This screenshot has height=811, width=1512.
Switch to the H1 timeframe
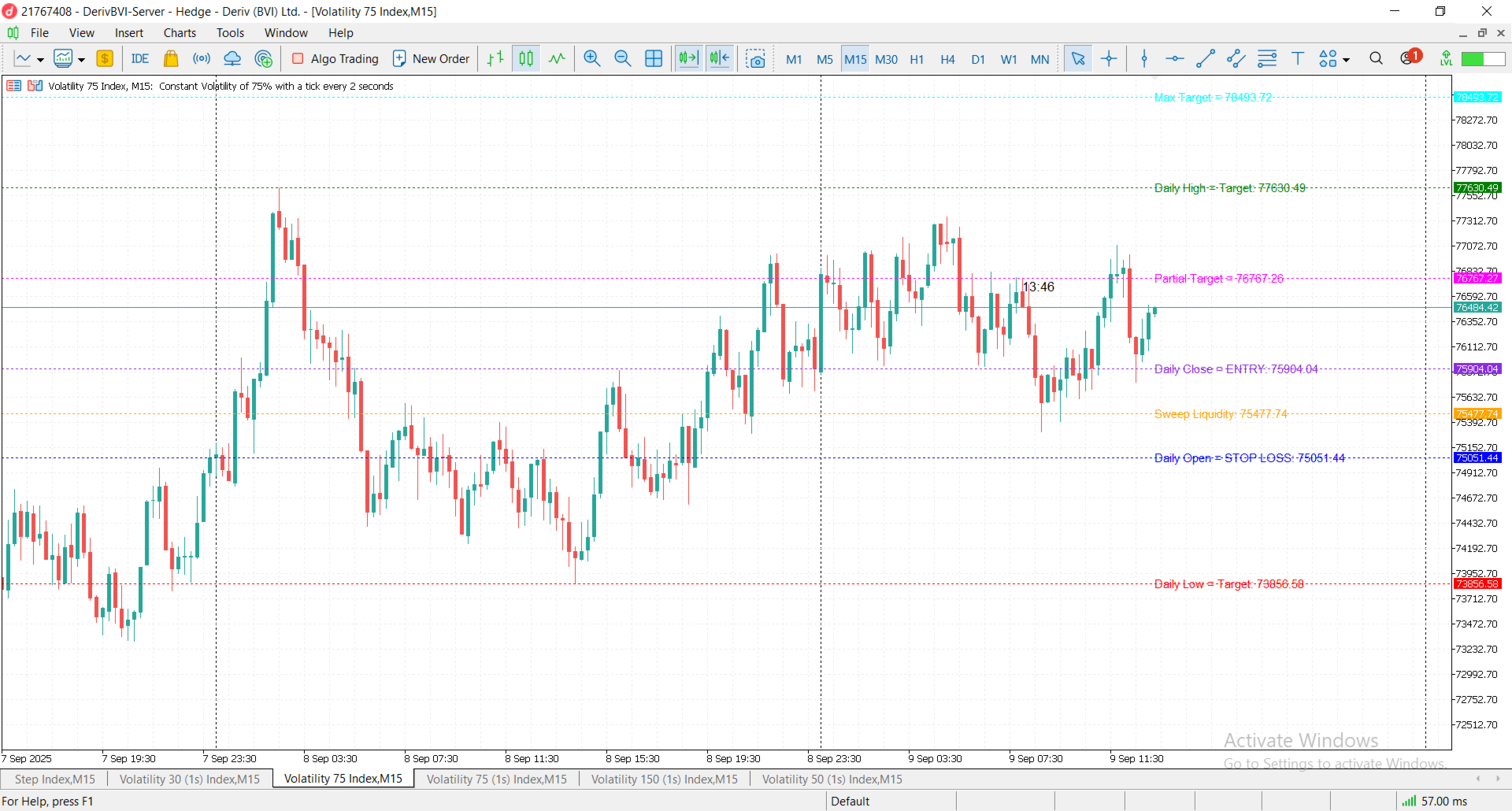(x=917, y=60)
